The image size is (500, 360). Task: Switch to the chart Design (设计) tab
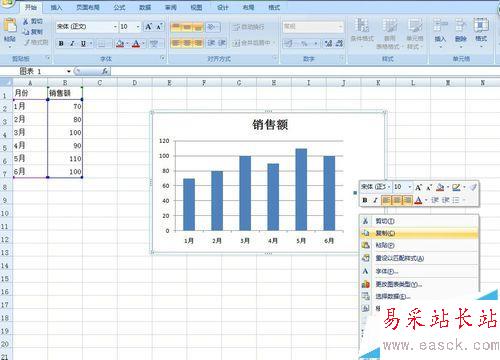tap(223, 7)
